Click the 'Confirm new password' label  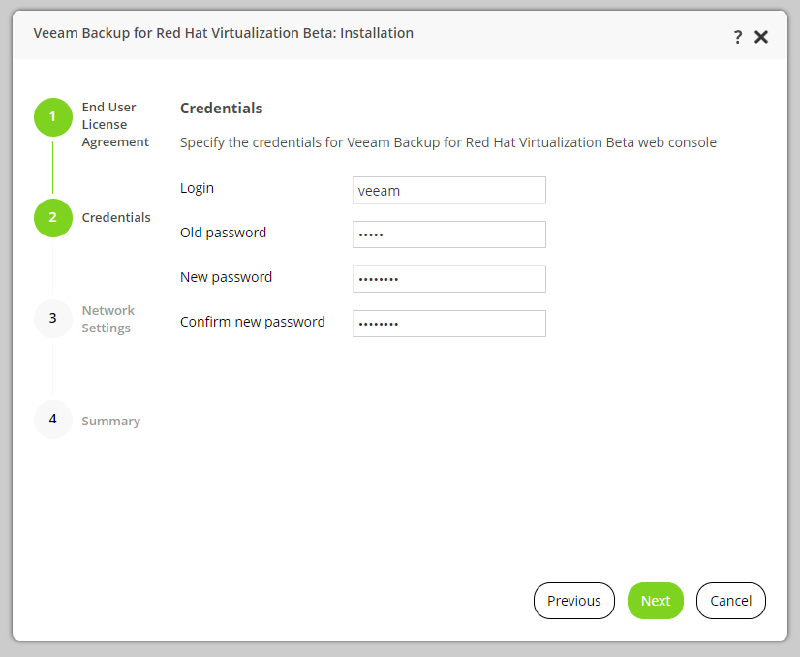(x=252, y=322)
